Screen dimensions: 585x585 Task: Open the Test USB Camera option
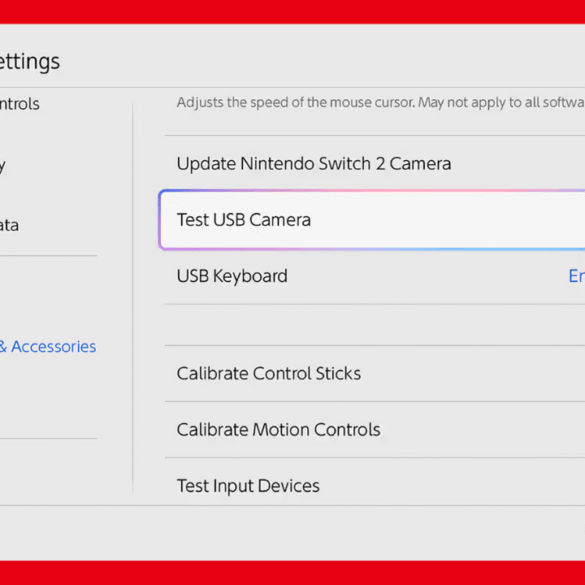click(372, 220)
